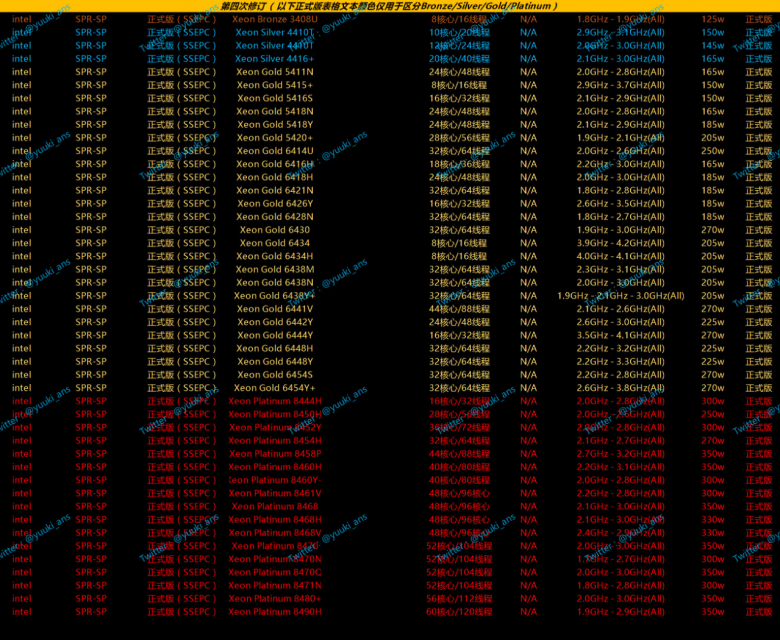Click the yellow table title header text

(x=389, y=6)
